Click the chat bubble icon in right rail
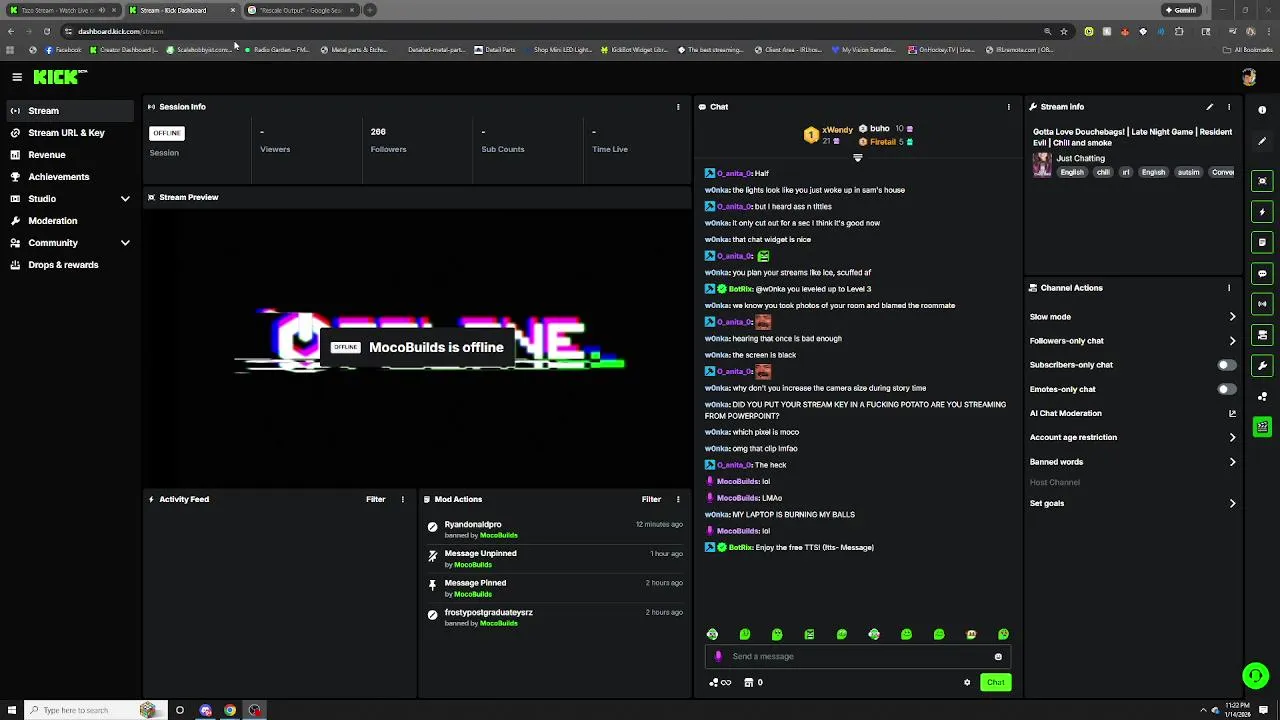1280x720 pixels. pyautogui.click(x=1262, y=273)
